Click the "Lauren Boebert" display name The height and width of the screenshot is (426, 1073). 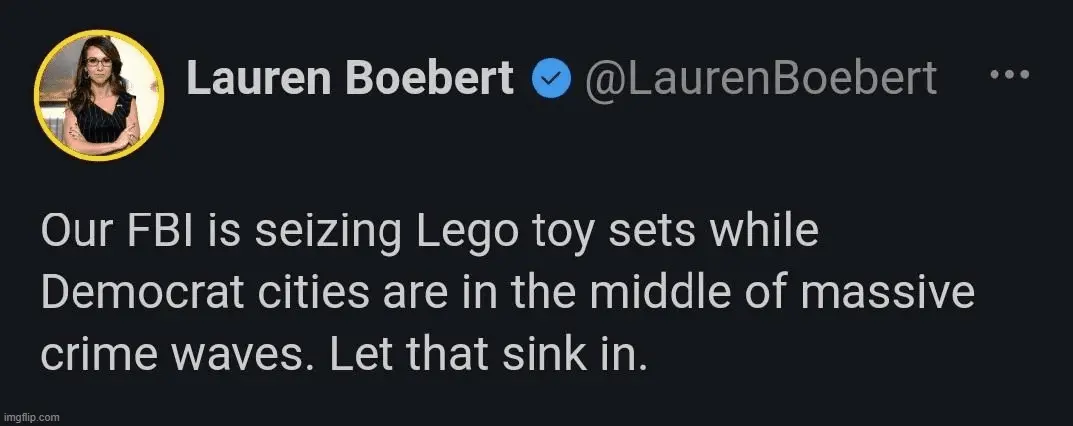point(350,79)
